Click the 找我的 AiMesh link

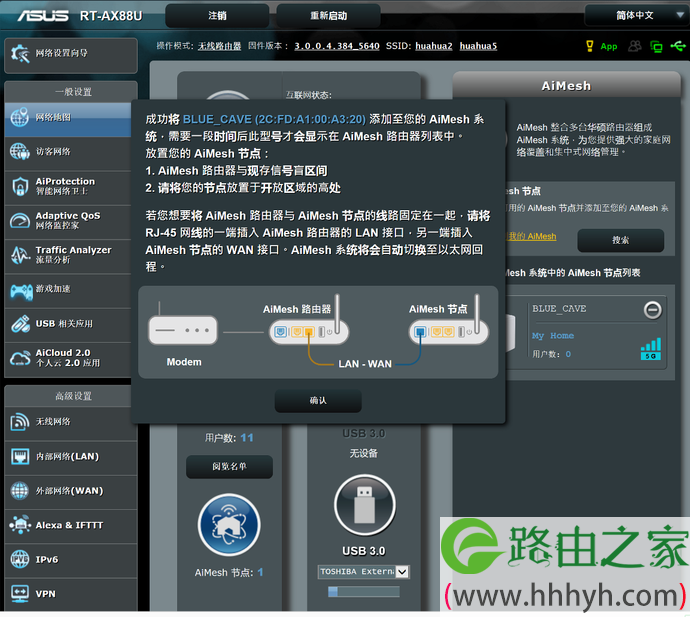[531, 236]
